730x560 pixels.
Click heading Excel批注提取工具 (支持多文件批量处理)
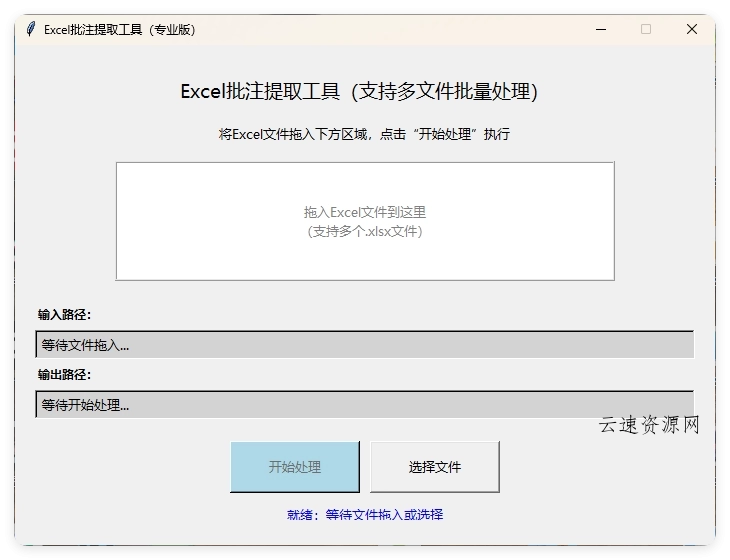click(x=359, y=92)
